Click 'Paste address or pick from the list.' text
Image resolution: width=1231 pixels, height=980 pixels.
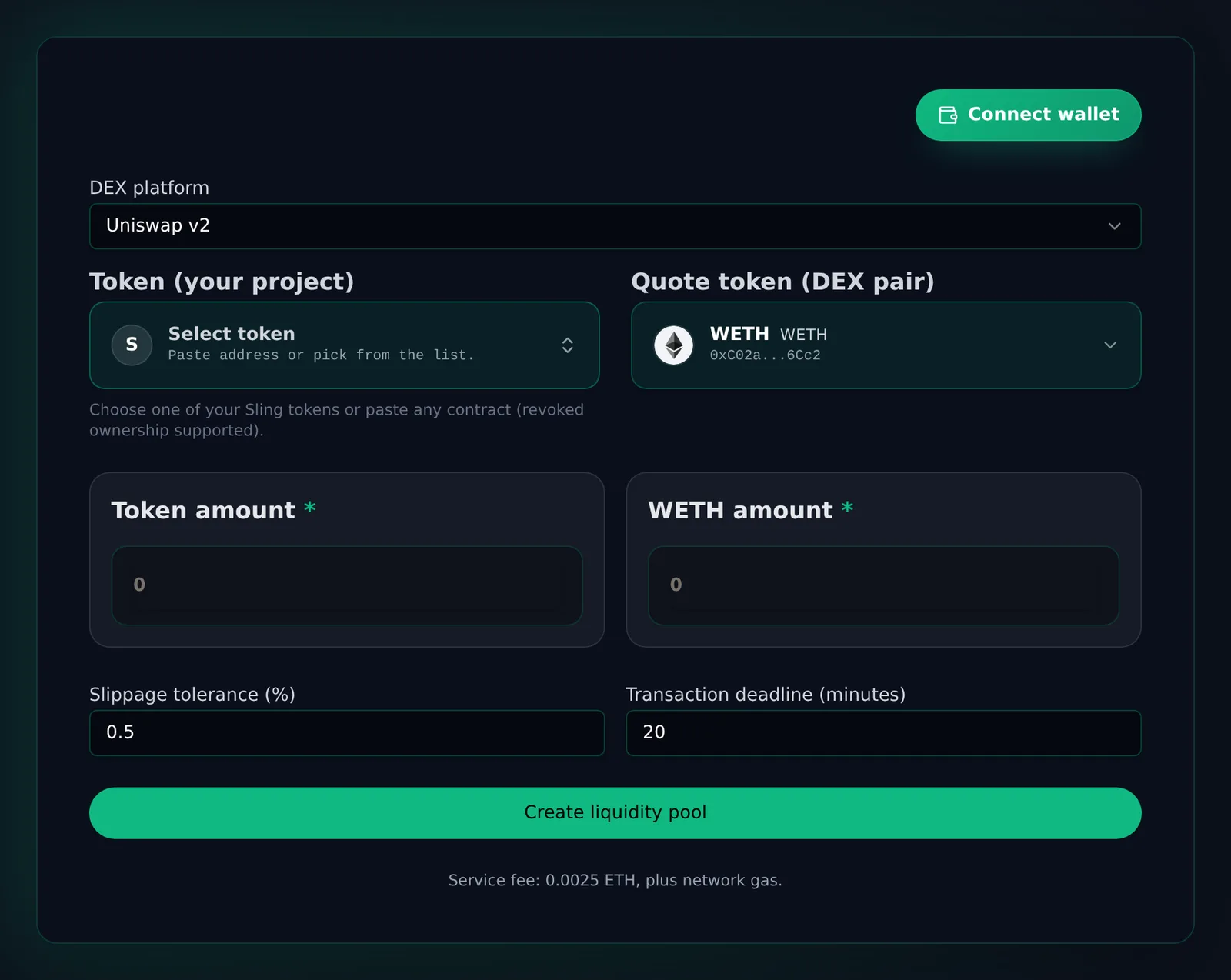321,355
